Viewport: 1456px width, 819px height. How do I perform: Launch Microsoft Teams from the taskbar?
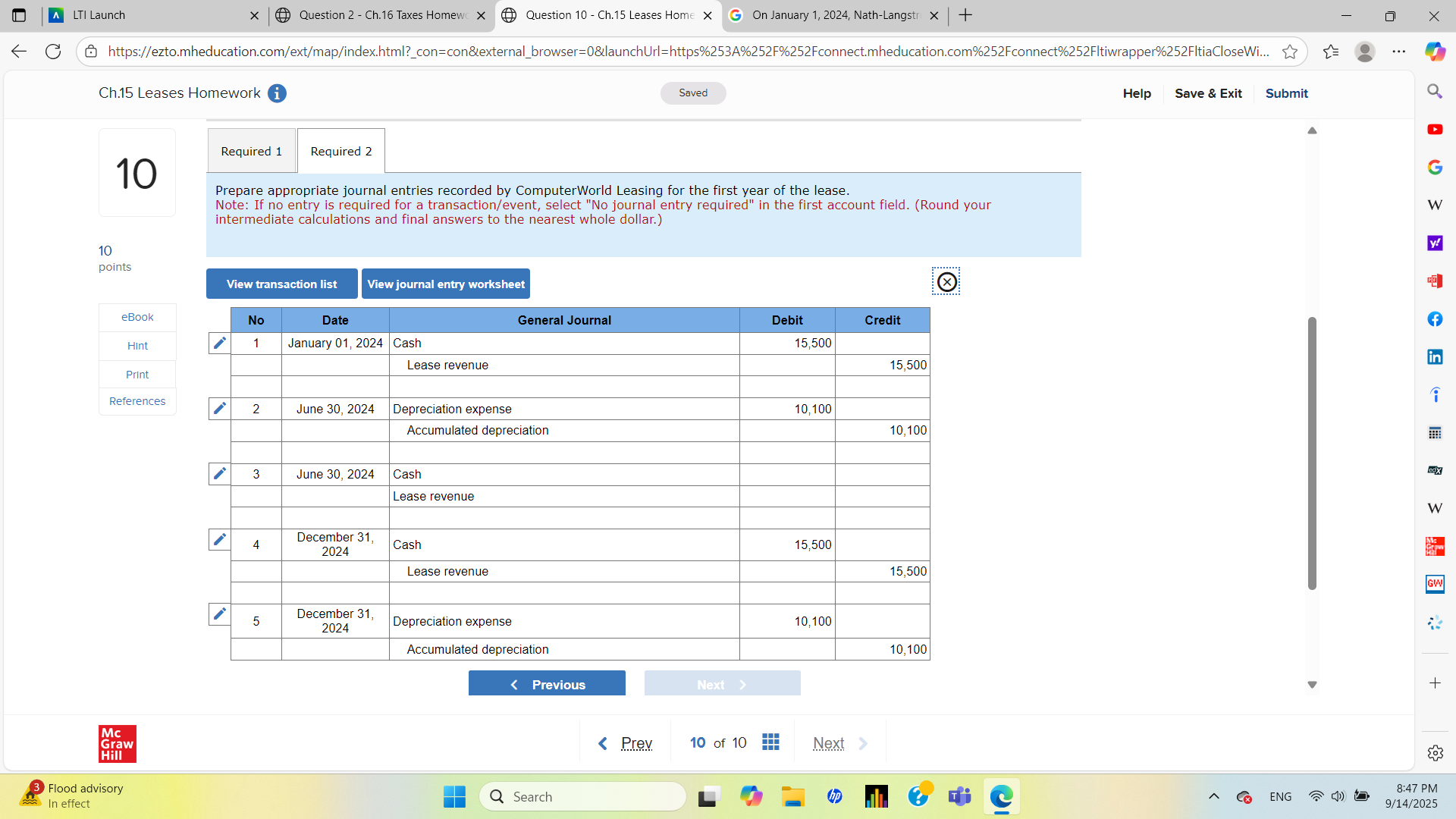[x=959, y=796]
